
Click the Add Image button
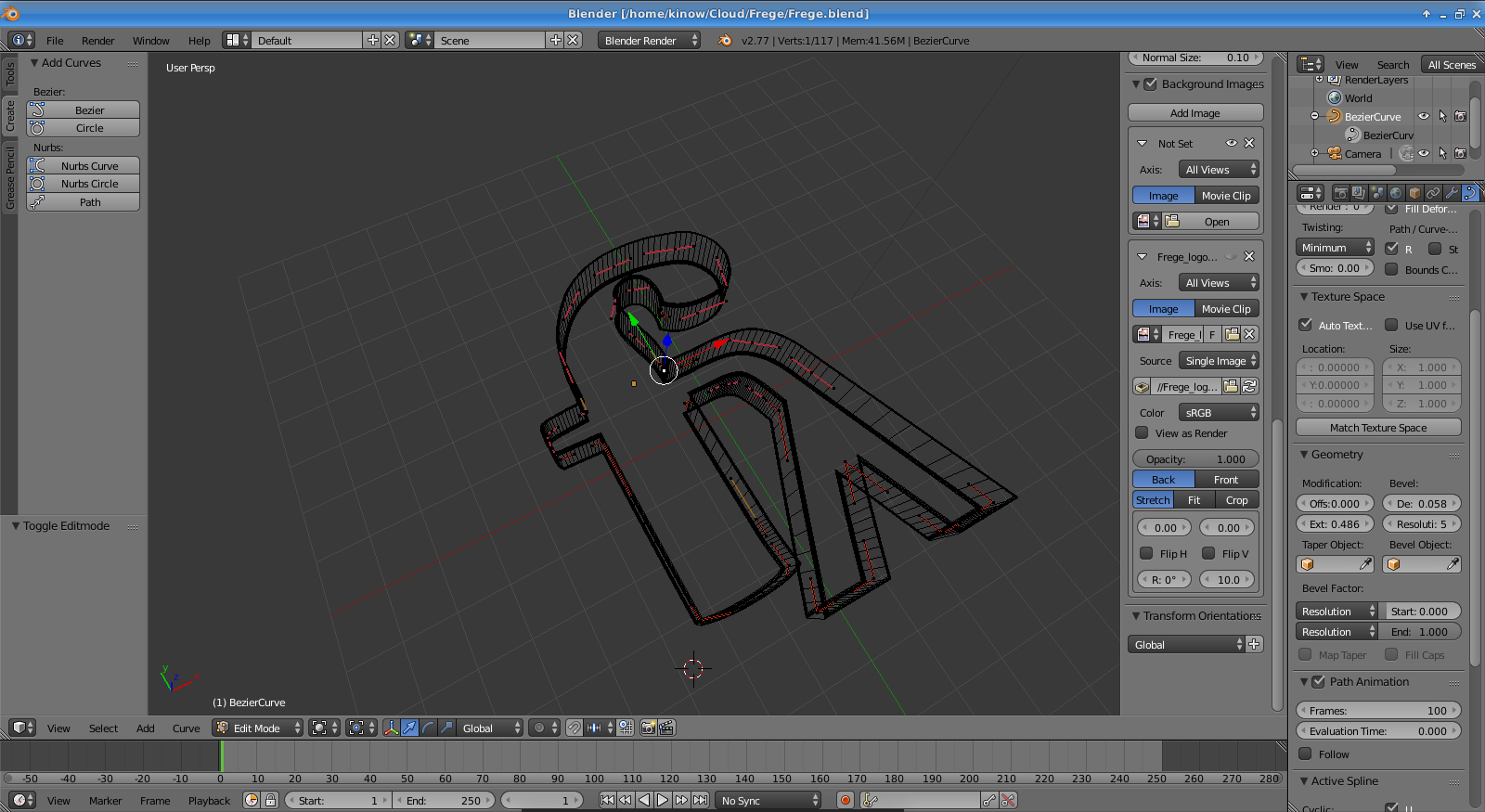tap(1195, 112)
